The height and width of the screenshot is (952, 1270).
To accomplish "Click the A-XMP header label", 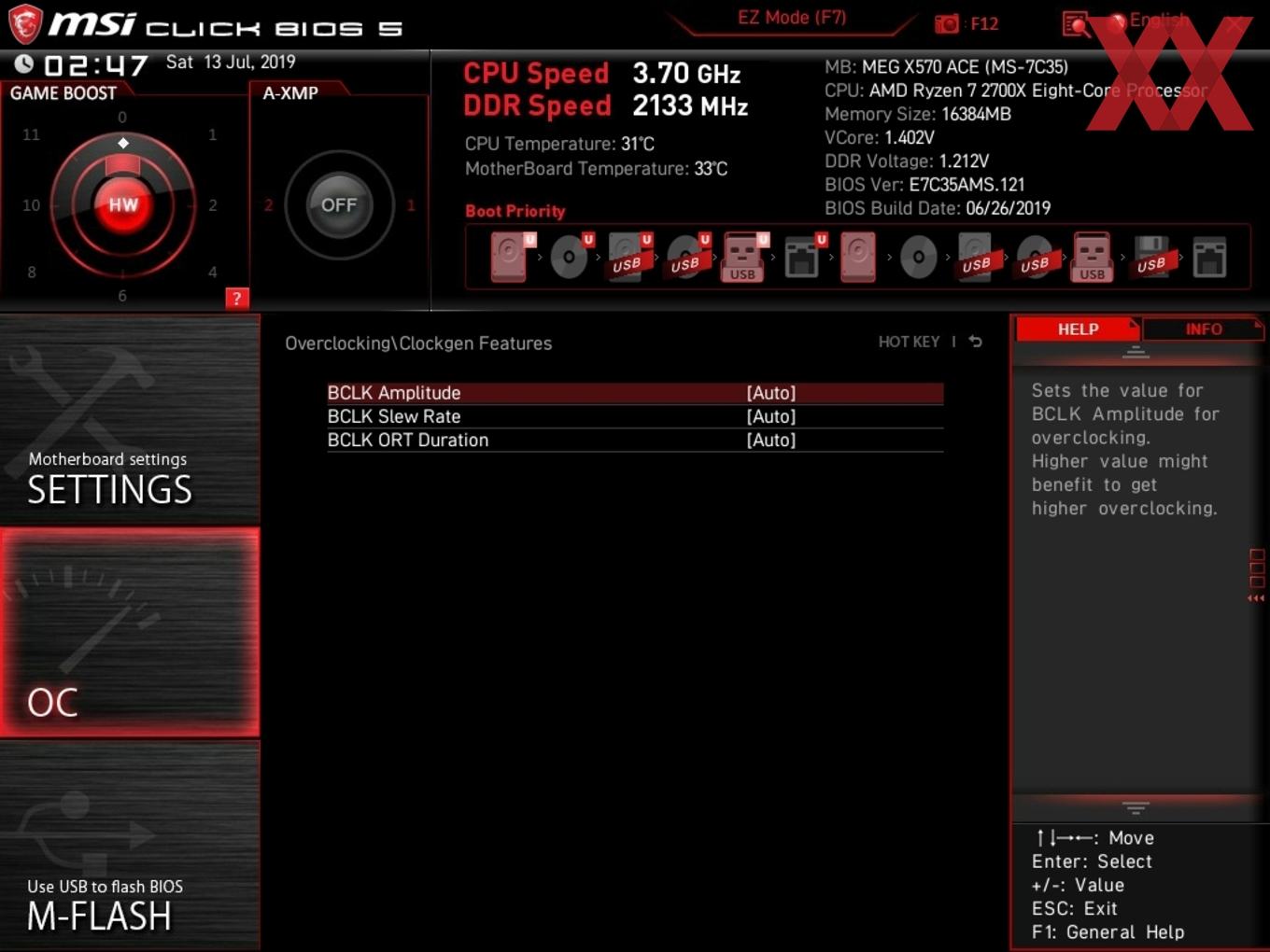I will click(290, 93).
